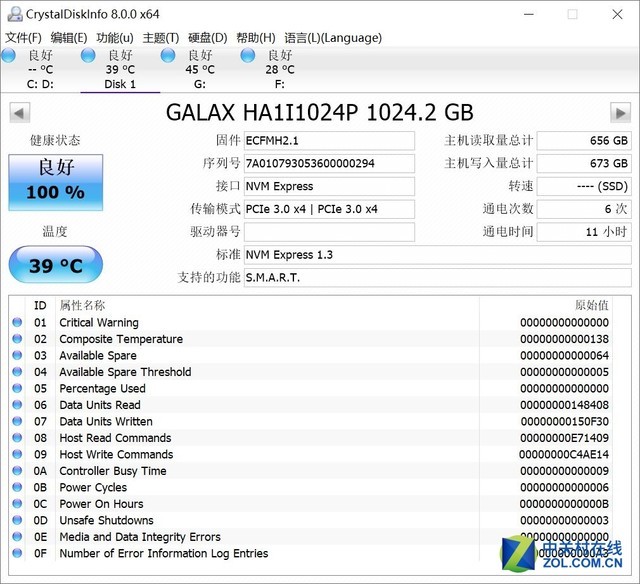Click the blue health orb above C: D:
The width and height of the screenshot is (640, 584).
point(9,56)
